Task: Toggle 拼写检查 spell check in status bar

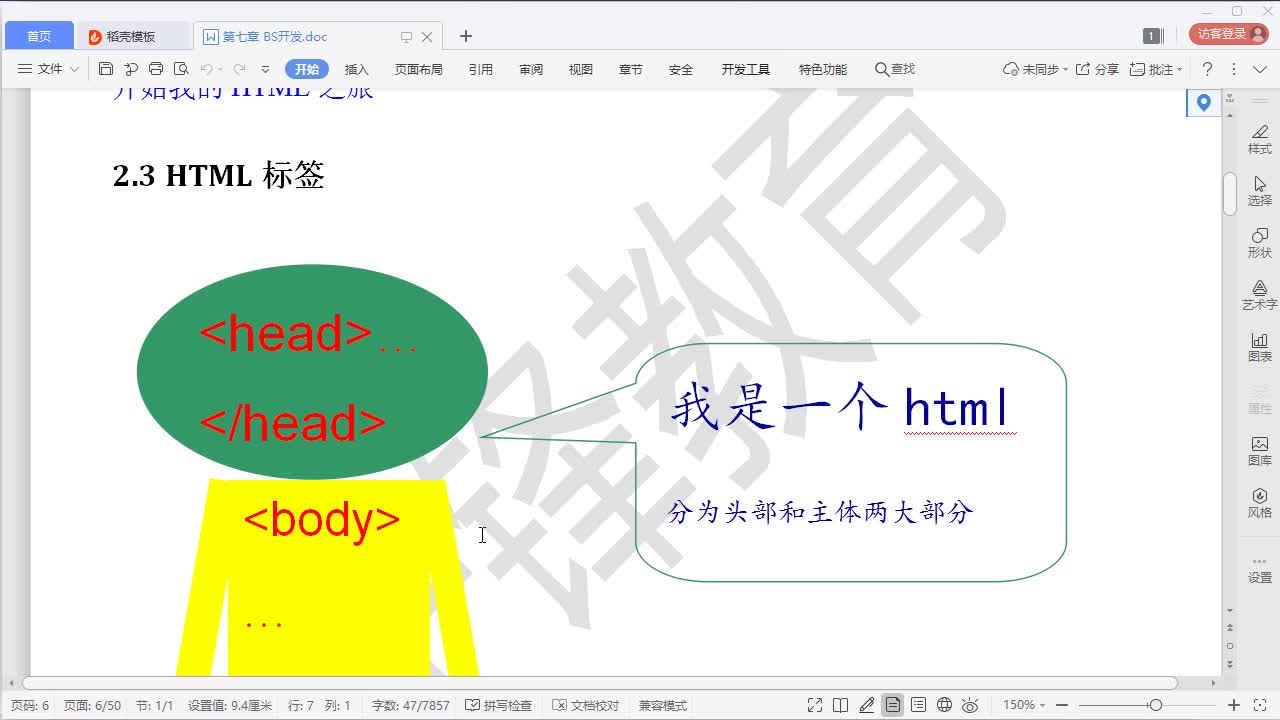Action: [499, 706]
